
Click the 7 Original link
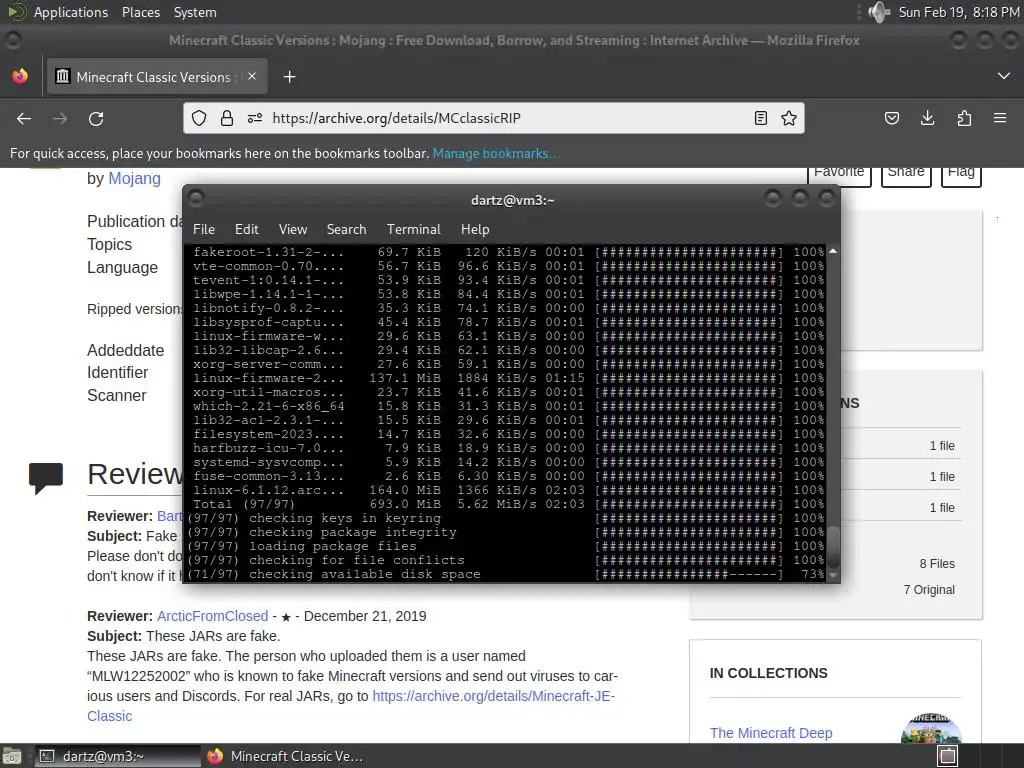tap(929, 590)
